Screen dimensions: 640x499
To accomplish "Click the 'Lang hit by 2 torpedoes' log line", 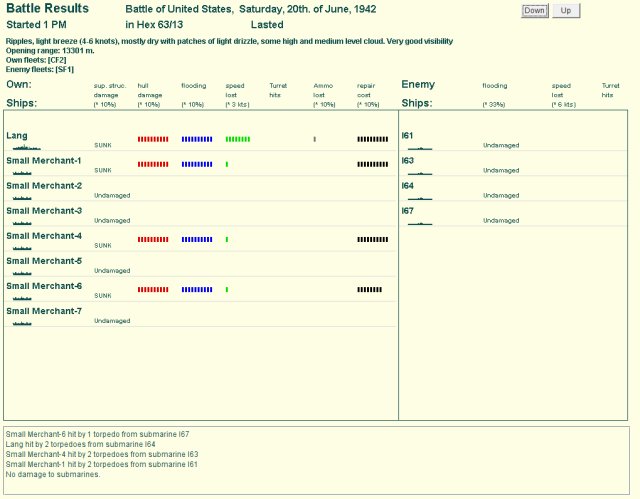I will [81, 444].
